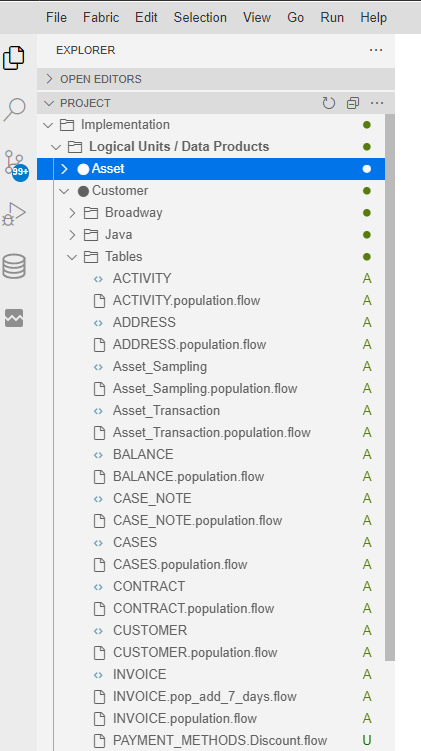Open PROJECT section more actions menu

pyautogui.click(x=377, y=103)
